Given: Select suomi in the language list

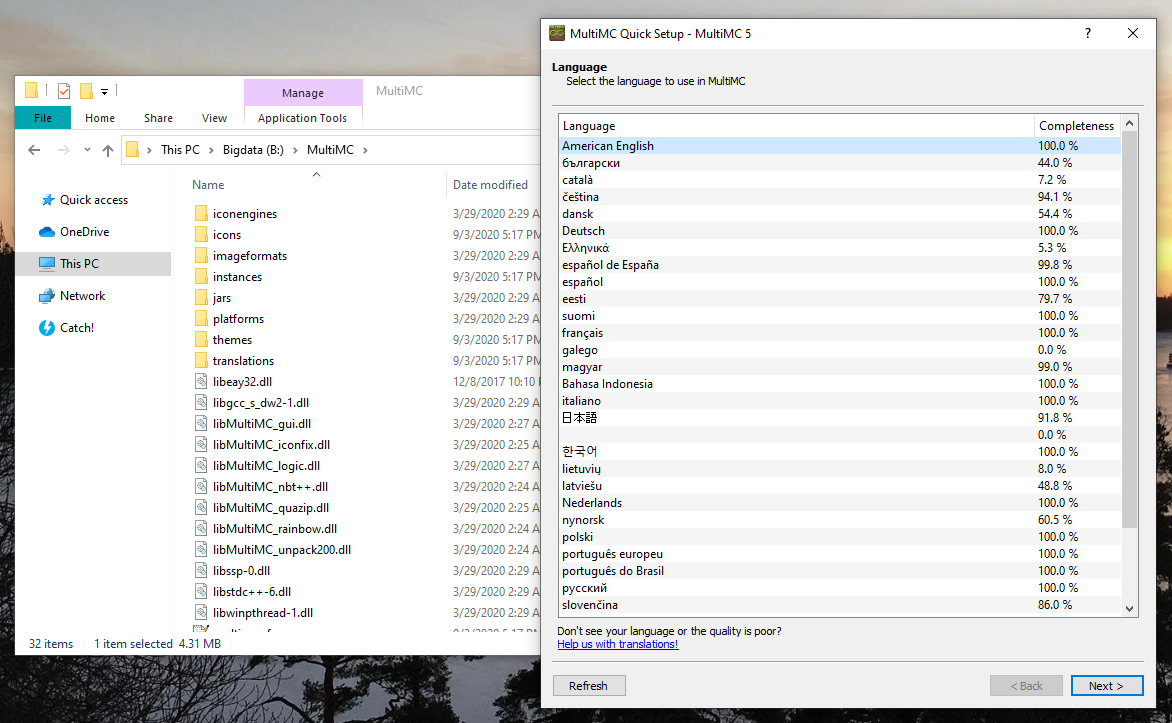Looking at the screenshot, I should coord(839,316).
